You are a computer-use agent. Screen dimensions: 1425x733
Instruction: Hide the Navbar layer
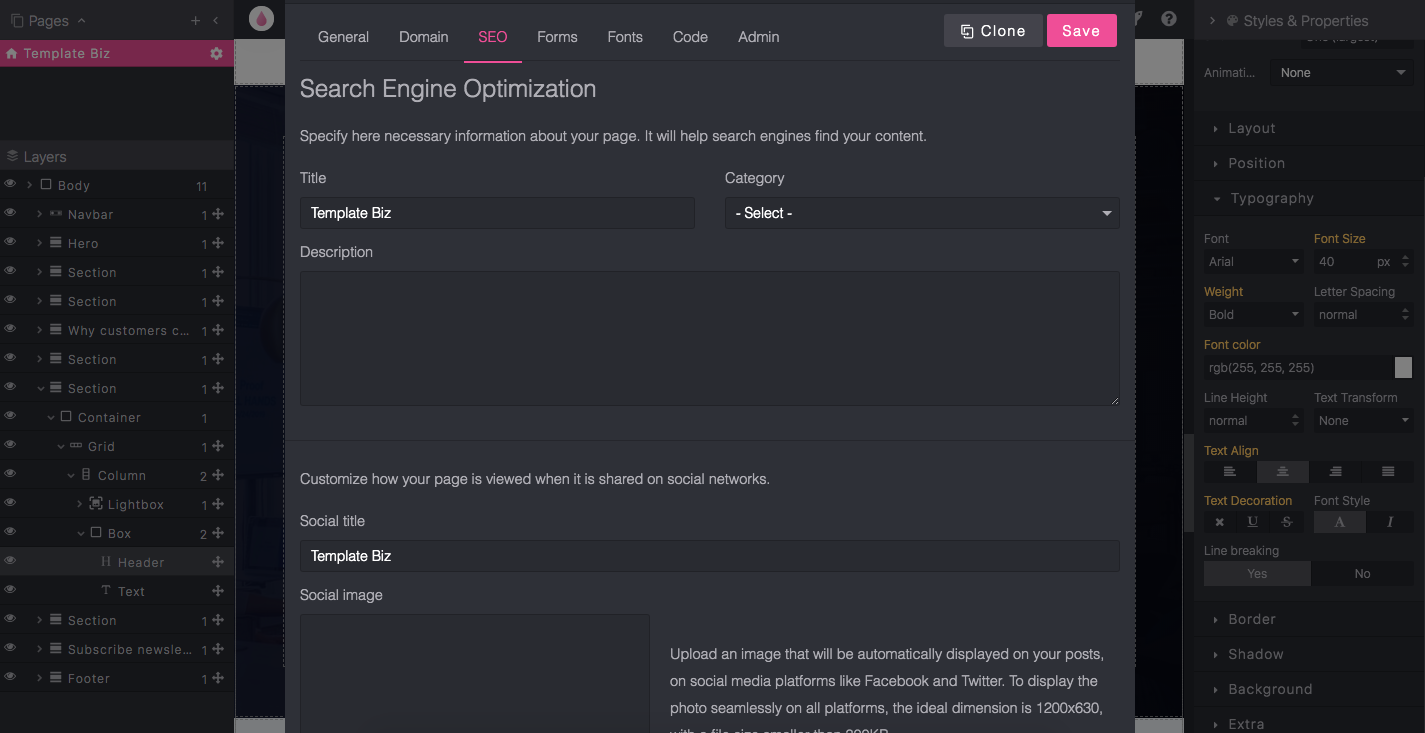pyautogui.click(x=10, y=214)
